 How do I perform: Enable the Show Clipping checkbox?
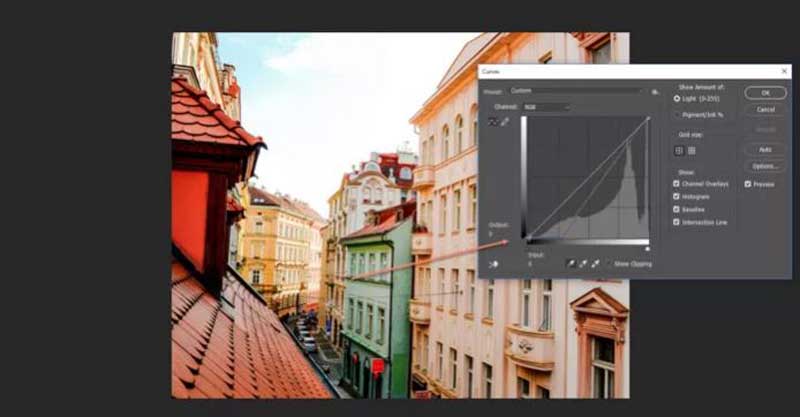tap(608, 263)
